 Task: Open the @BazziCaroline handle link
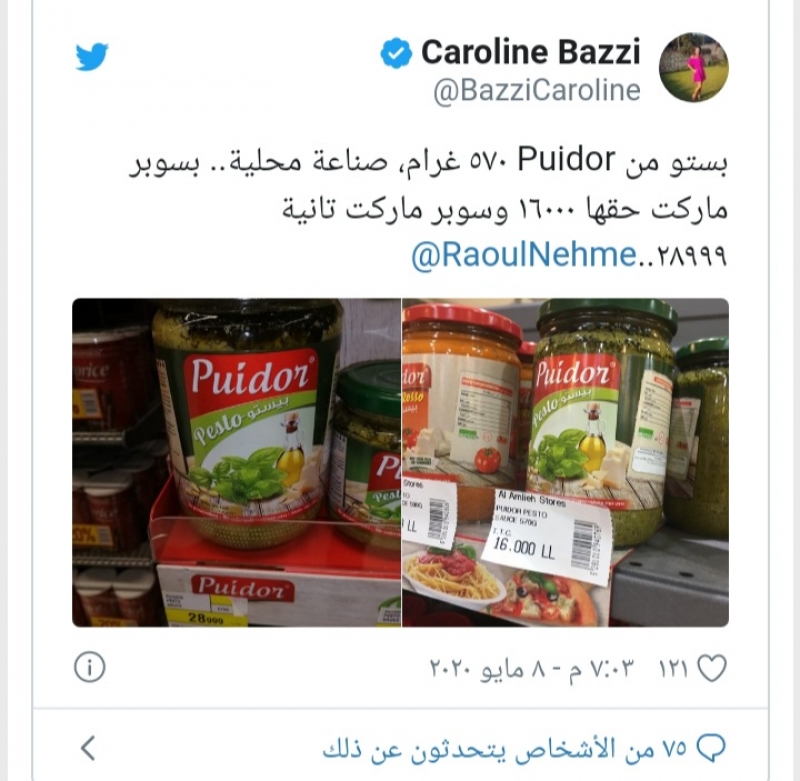(537, 90)
